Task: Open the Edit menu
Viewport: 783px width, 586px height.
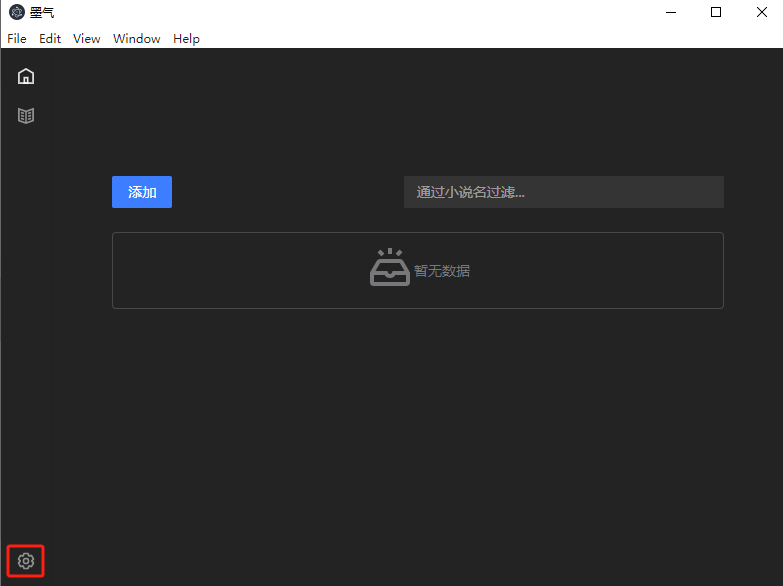Action: pos(50,38)
